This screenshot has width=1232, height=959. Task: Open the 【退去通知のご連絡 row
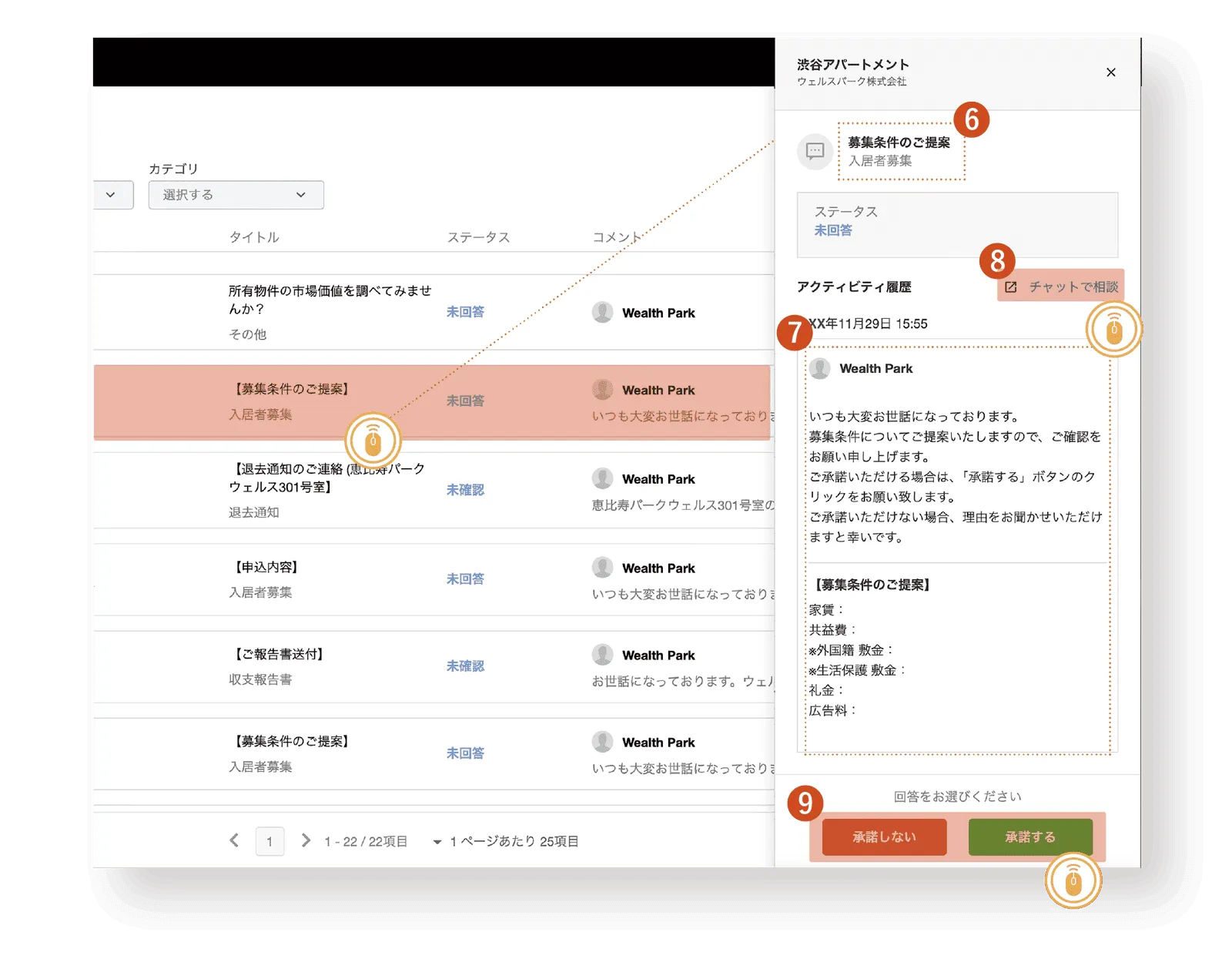[434, 490]
